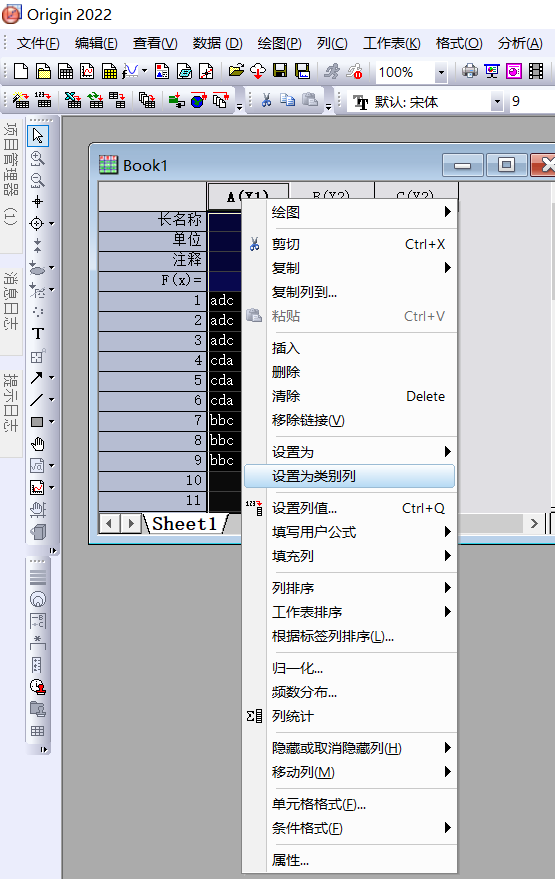Click the 长名称 label row header

[x=152, y=220]
